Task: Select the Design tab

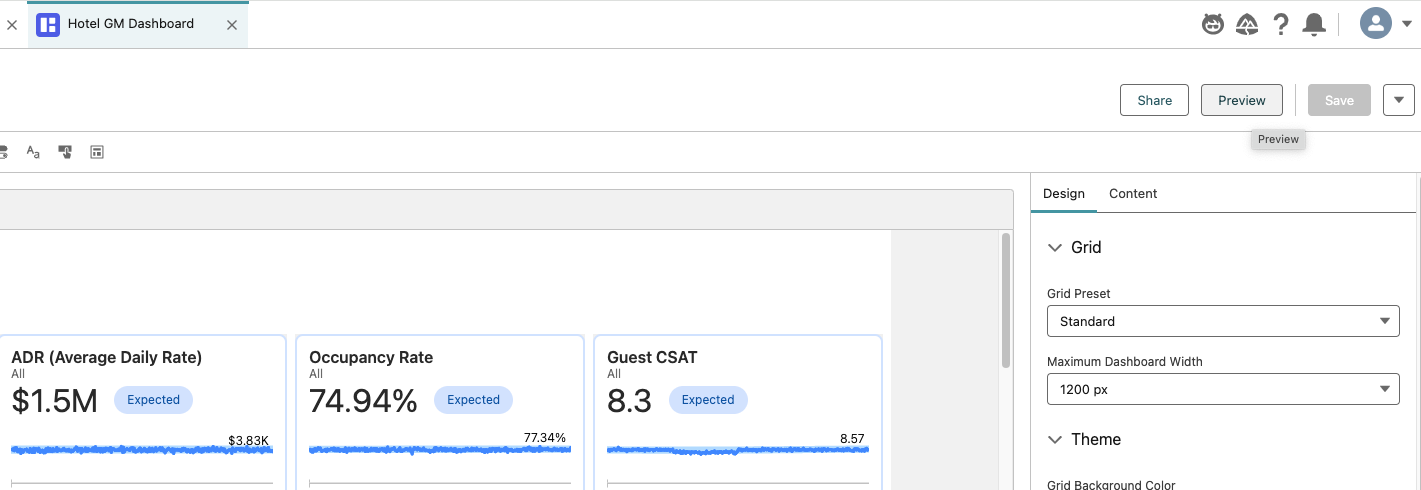Action: (x=1063, y=194)
